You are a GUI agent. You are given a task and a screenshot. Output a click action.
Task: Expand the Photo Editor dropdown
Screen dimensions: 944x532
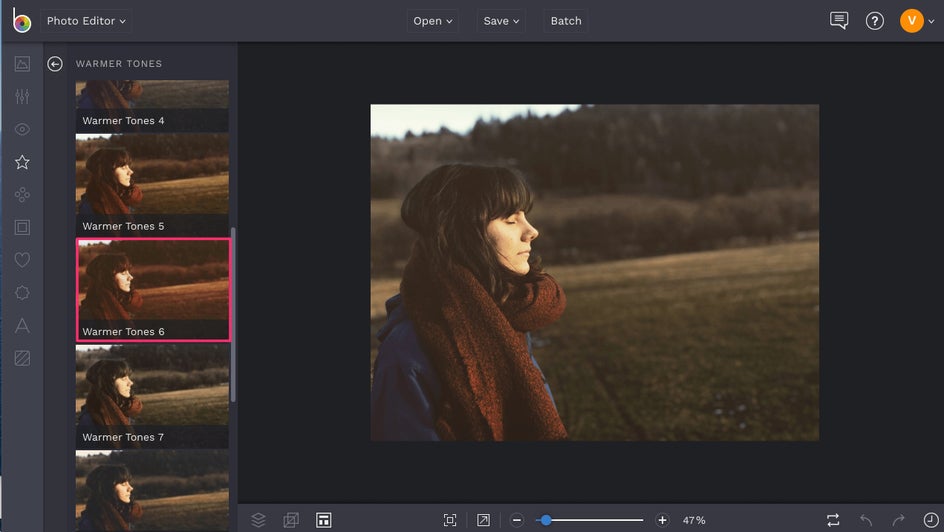click(86, 21)
